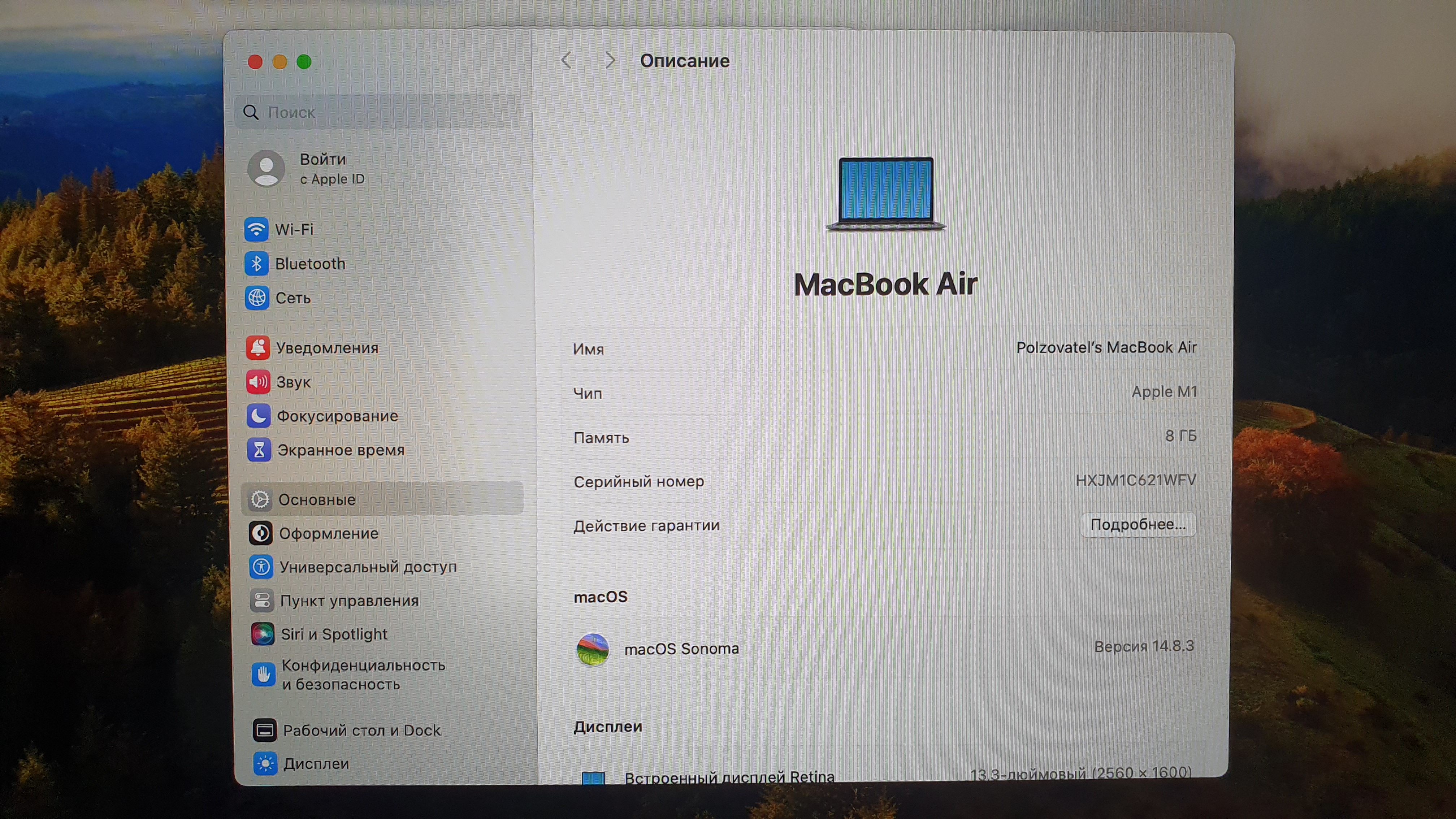Screen dimensions: 1456x819
Task: Open Фокусирование moon icon
Action: tap(258, 416)
